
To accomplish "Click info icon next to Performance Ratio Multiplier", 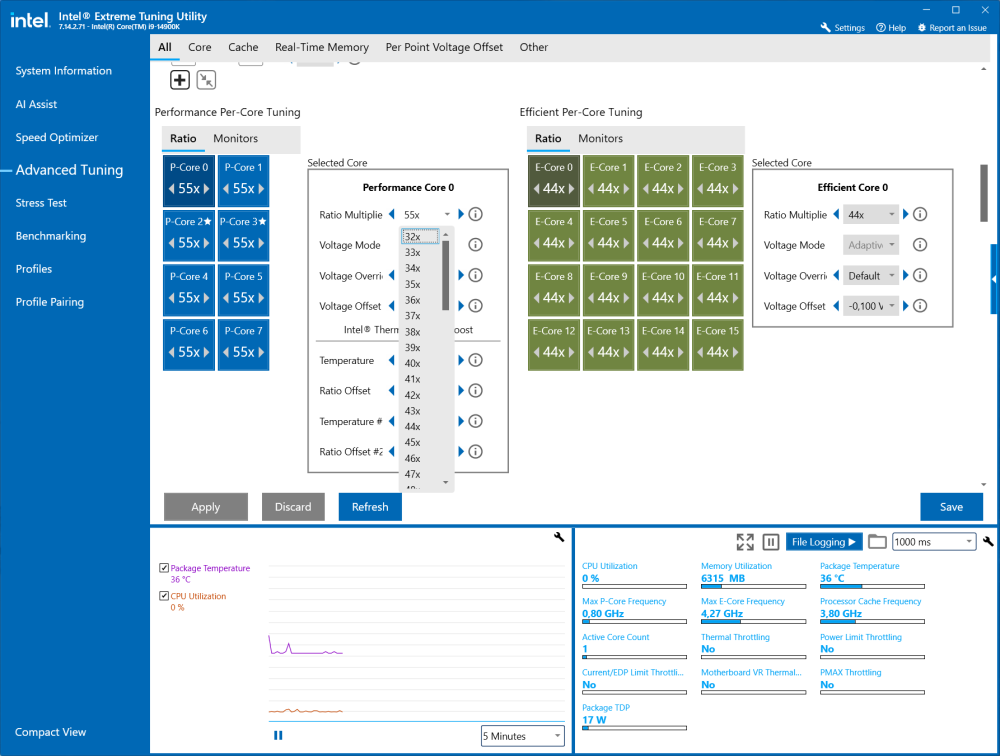I will tap(475, 214).
